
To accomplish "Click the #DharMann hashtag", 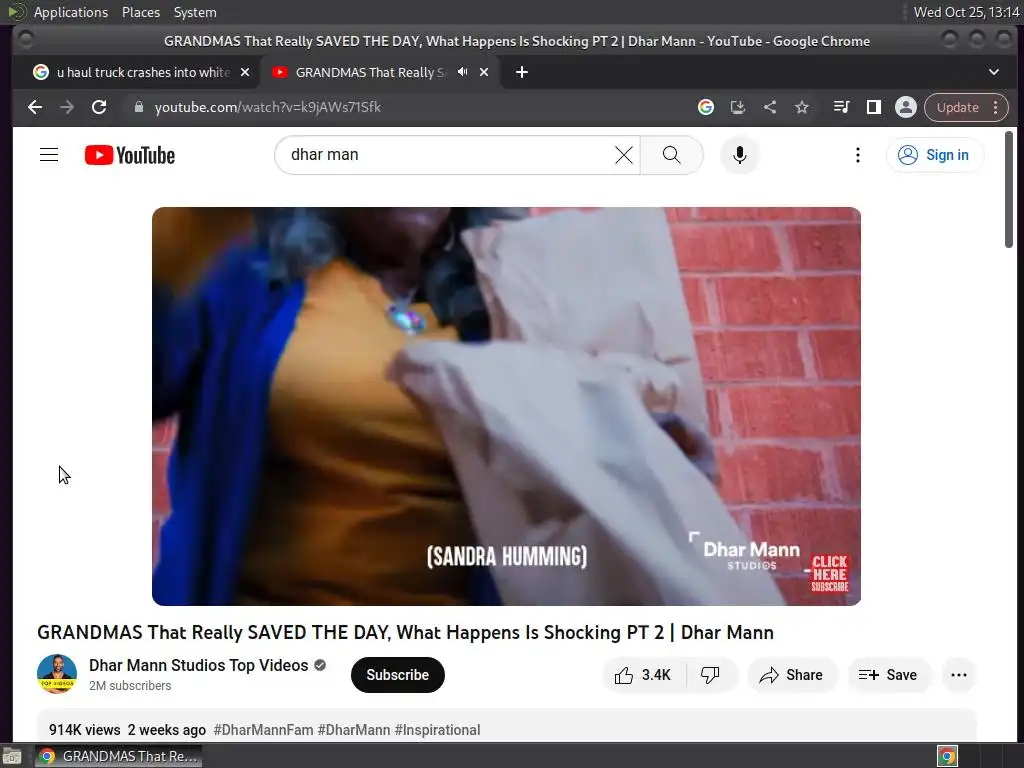I will pyautogui.click(x=353, y=729).
